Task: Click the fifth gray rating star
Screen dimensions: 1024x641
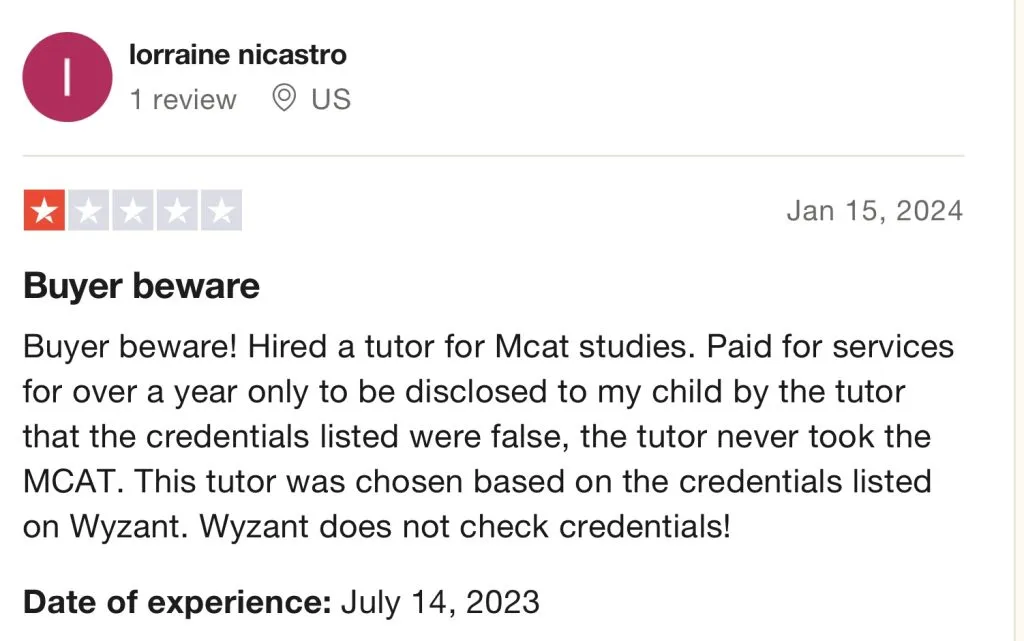Action: (x=221, y=211)
